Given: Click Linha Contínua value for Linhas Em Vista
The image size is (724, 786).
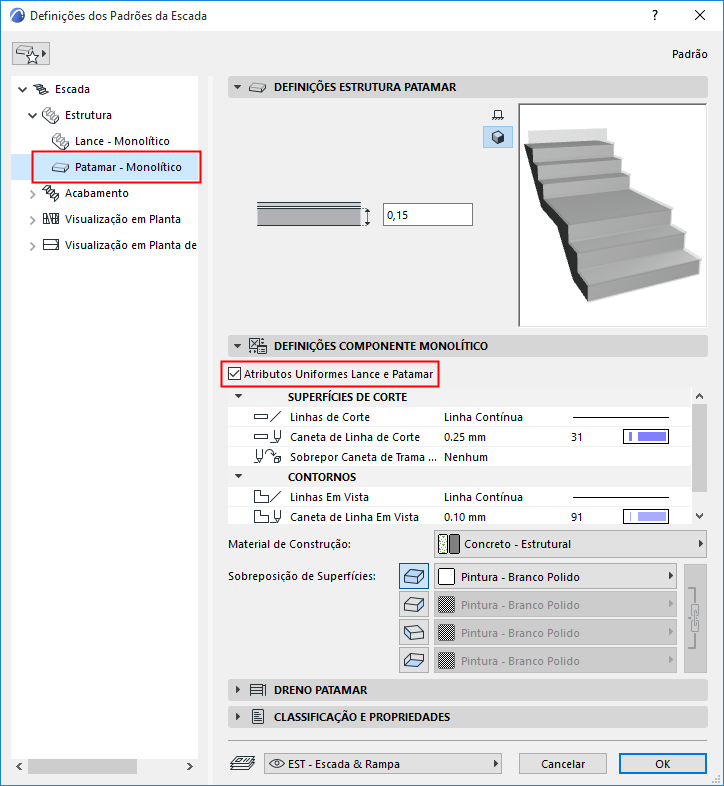Looking at the screenshot, I should [483, 497].
